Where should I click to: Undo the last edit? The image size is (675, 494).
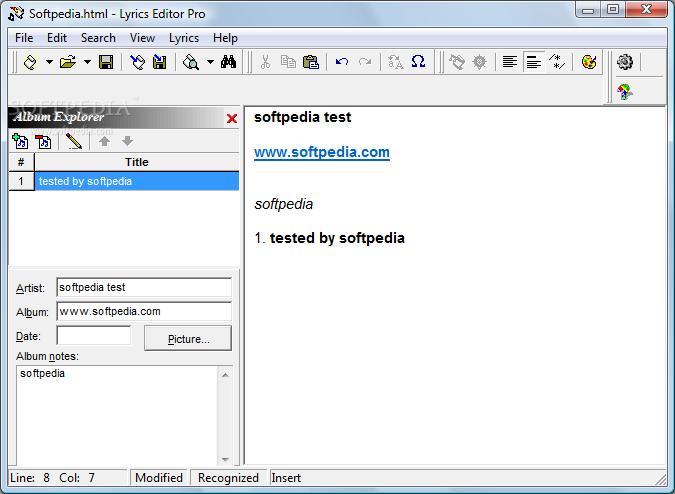click(x=342, y=62)
